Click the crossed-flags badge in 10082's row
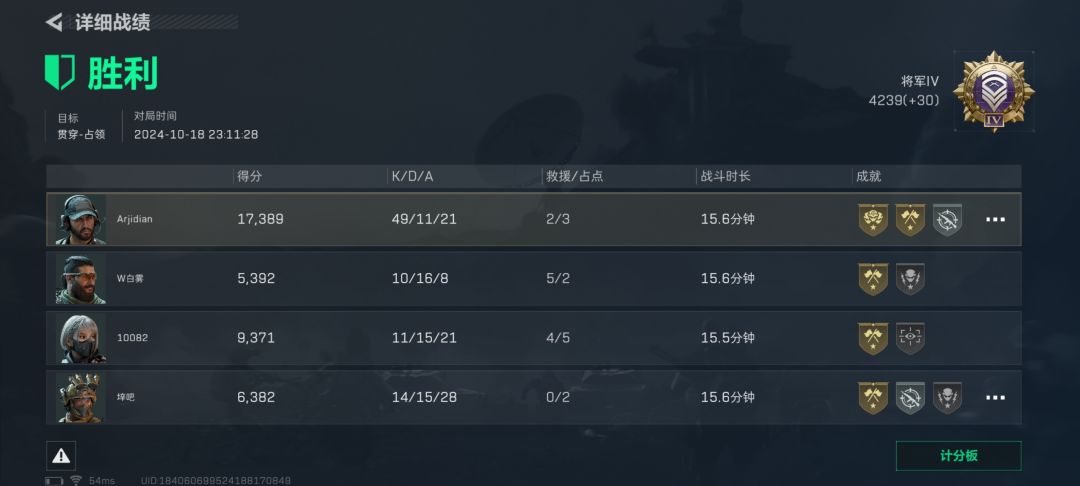The height and width of the screenshot is (486, 1080). (x=873, y=338)
